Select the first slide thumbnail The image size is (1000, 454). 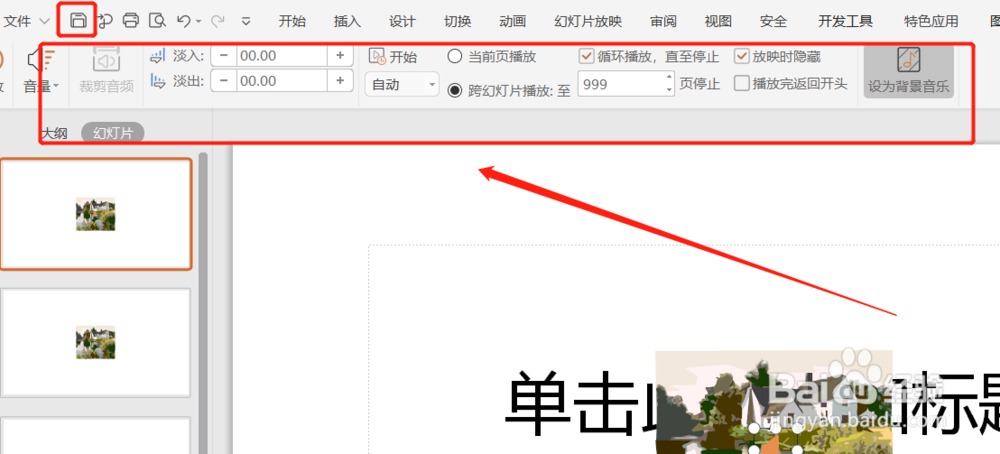96,214
